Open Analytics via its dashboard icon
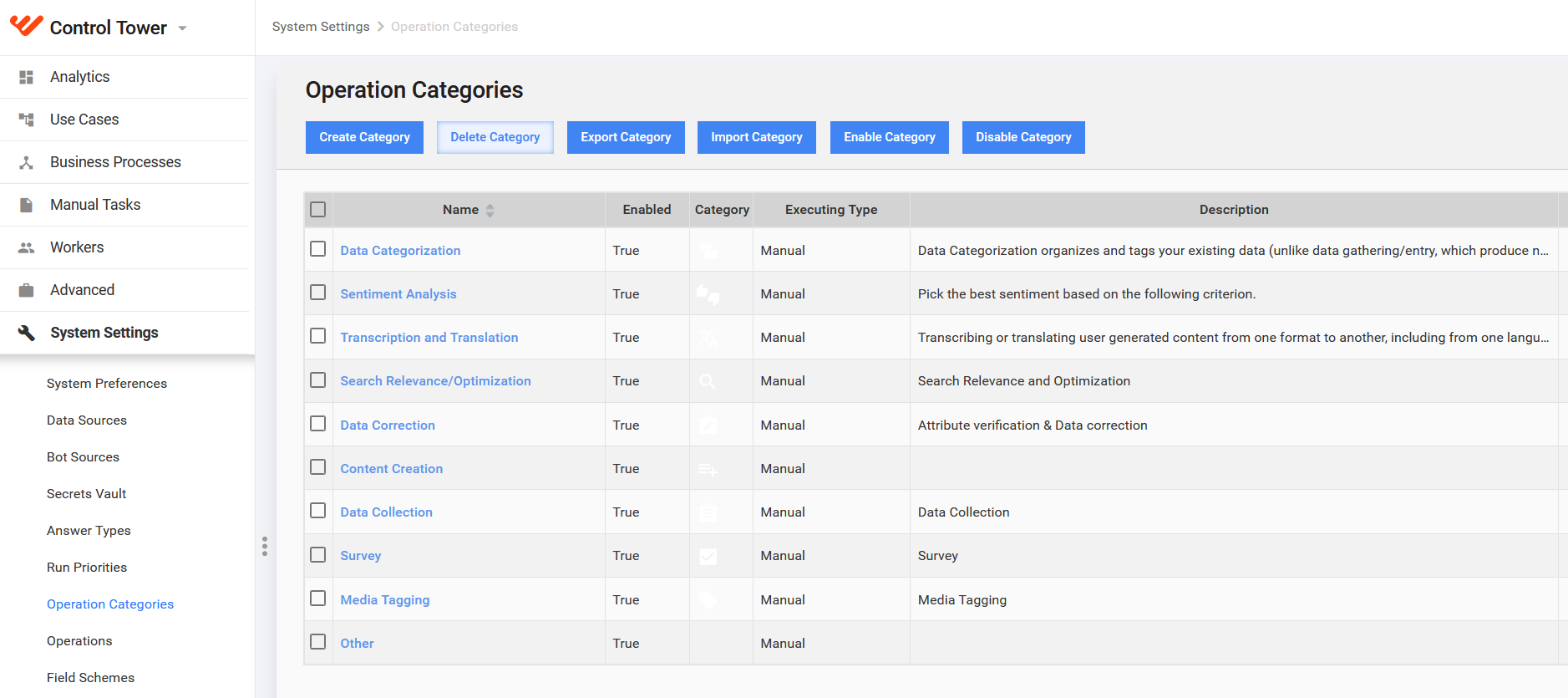This screenshot has width=1568, height=698. click(27, 77)
